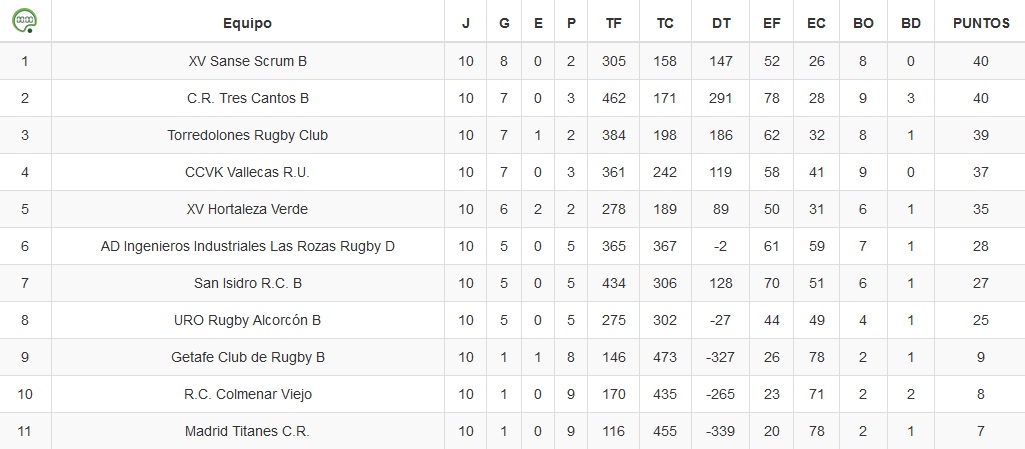
Task: Select the Equipo column header
Action: pos(247,24)
